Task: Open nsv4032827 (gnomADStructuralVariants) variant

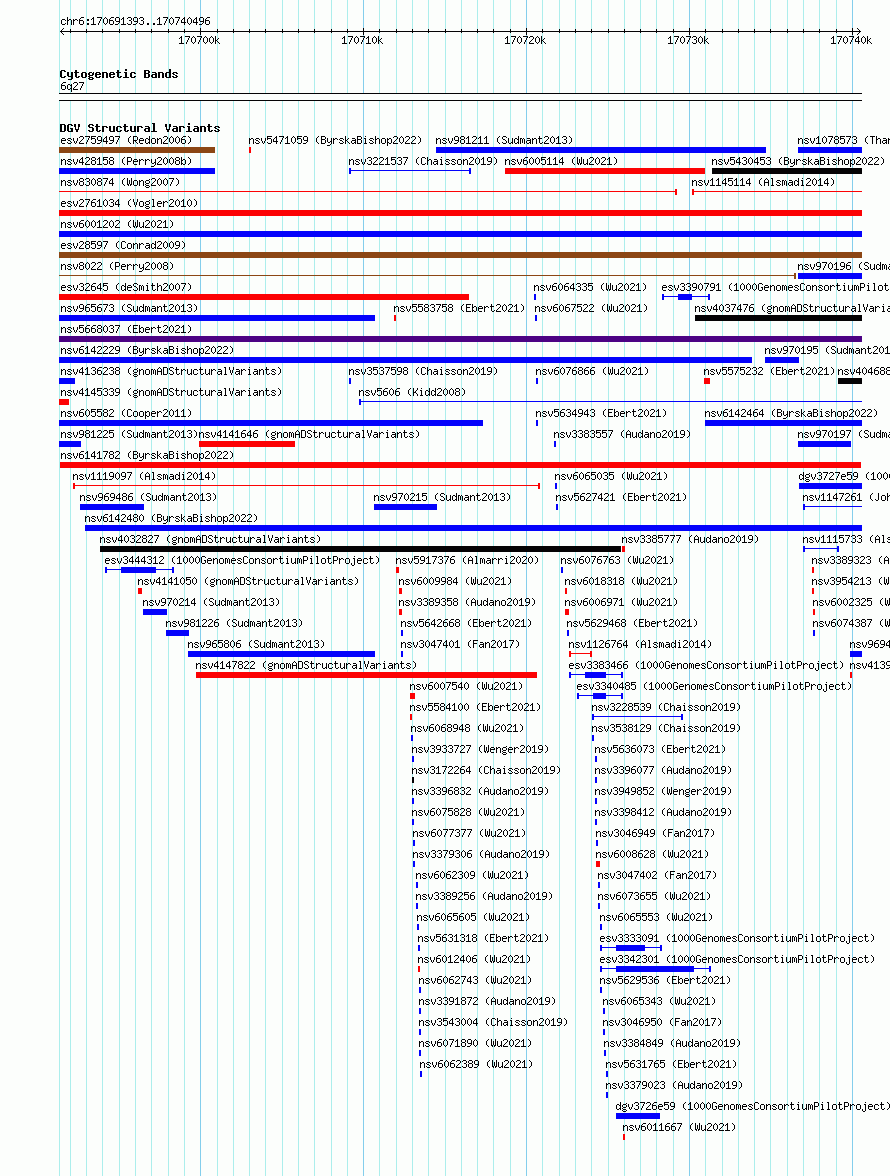Action: point(210,539)
